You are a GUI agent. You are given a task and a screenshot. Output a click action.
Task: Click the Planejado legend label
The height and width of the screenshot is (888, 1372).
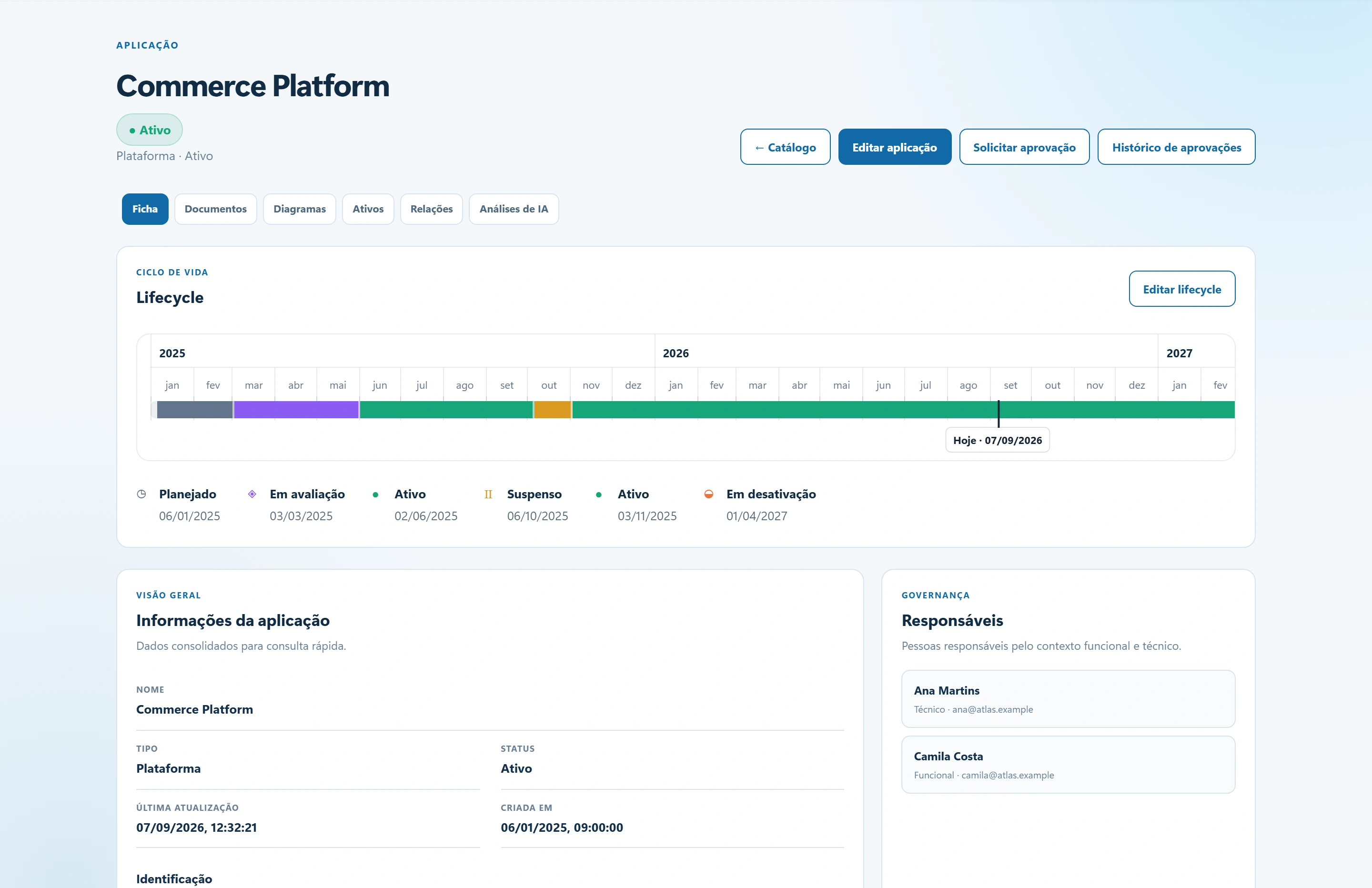(187, 494)
